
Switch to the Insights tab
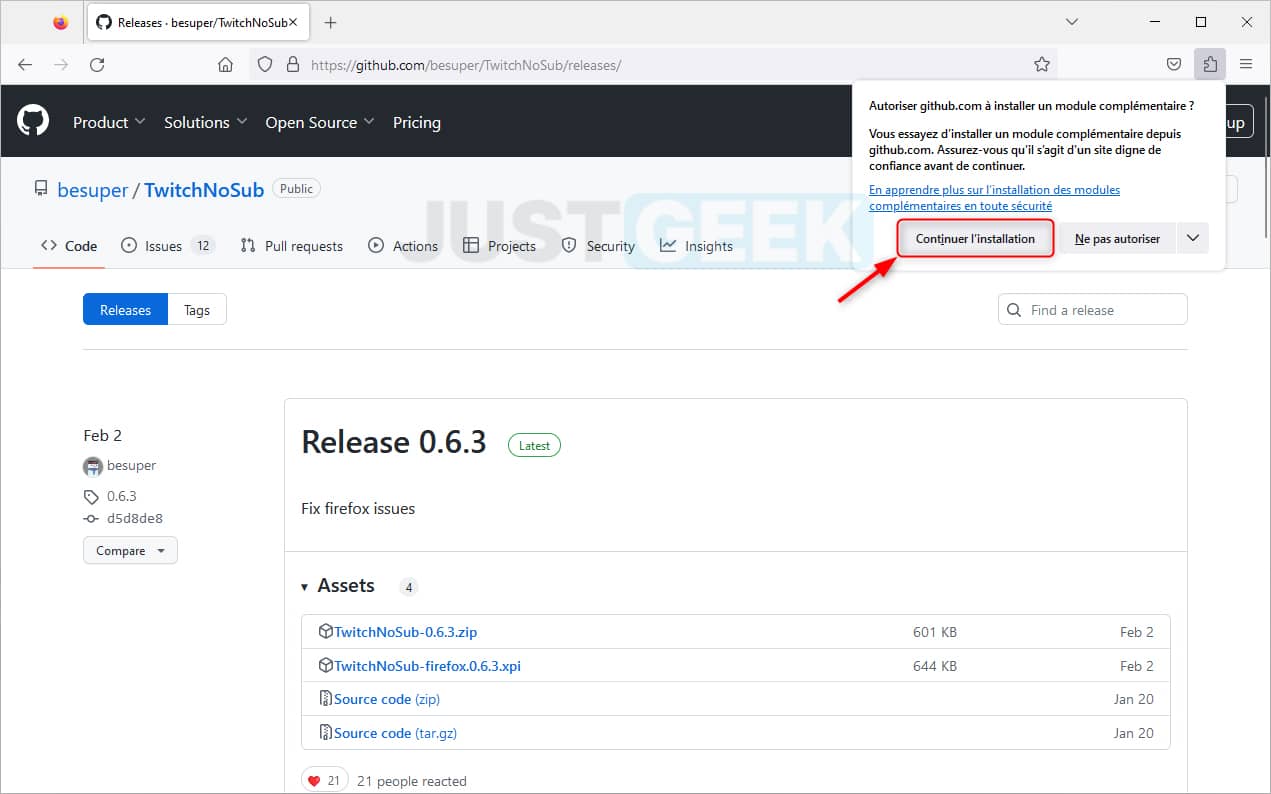[x=696, y=246]
